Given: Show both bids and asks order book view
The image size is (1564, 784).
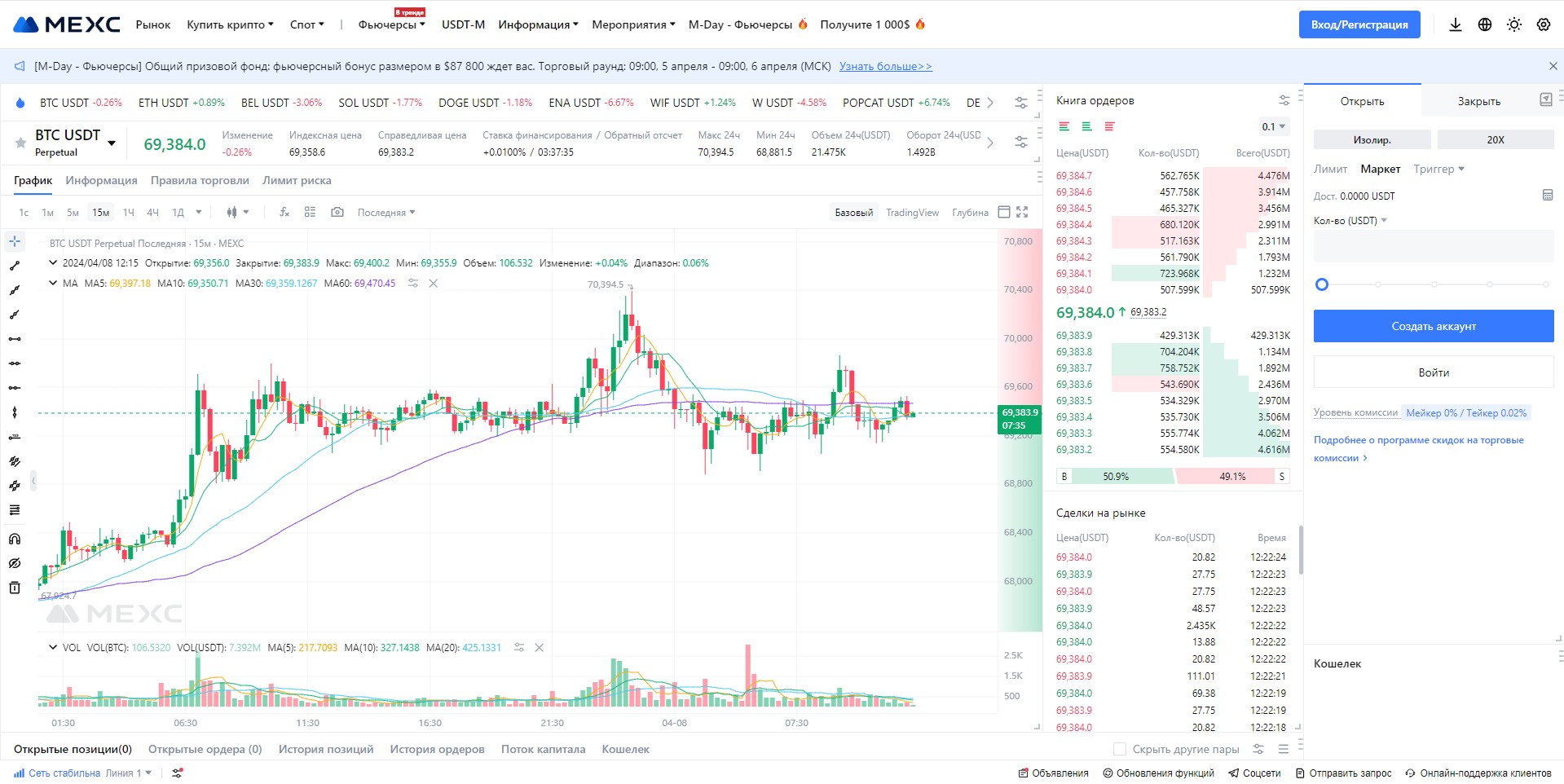Looking at the screenshot, I should coord(1064,126).
